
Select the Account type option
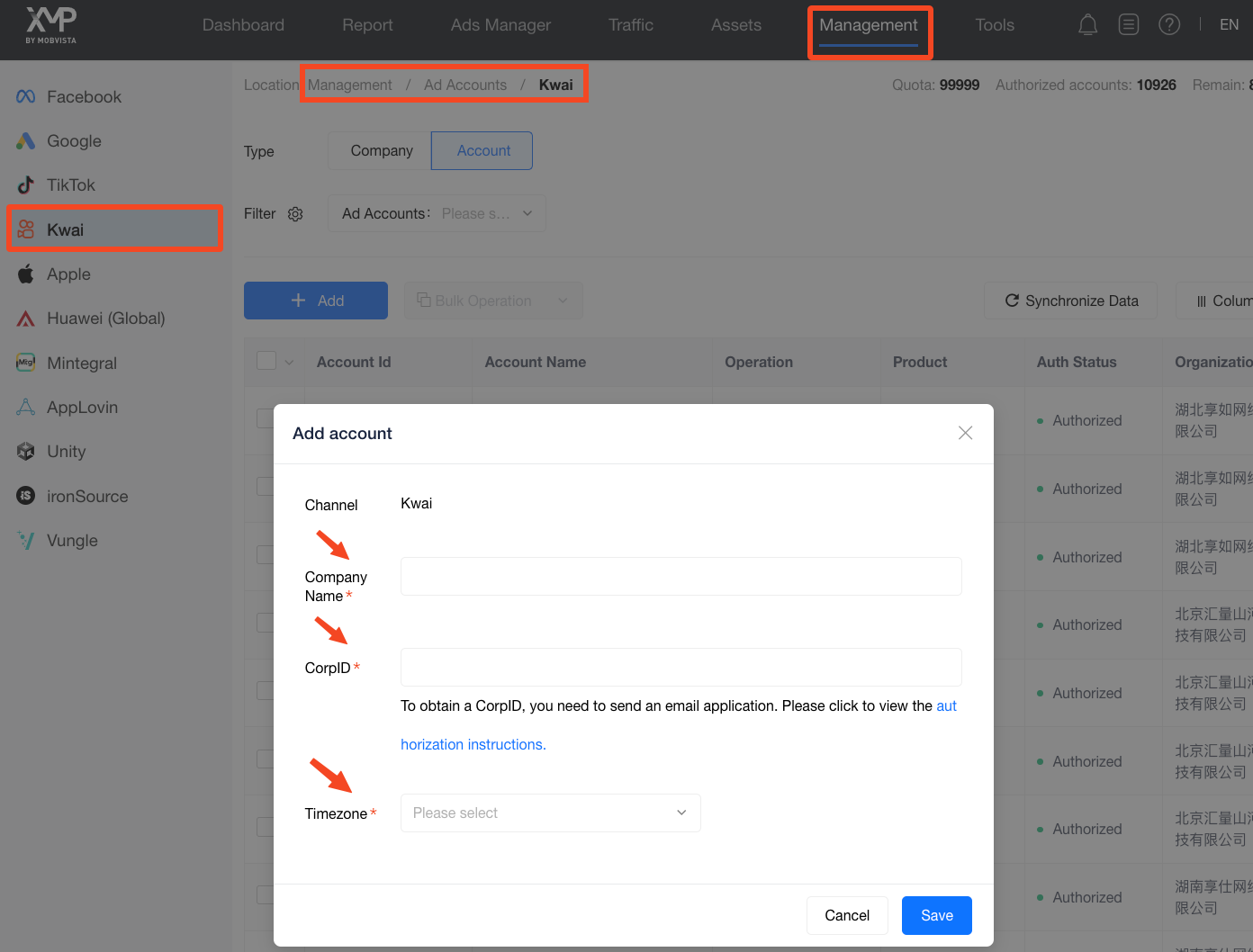pos(483,151)
